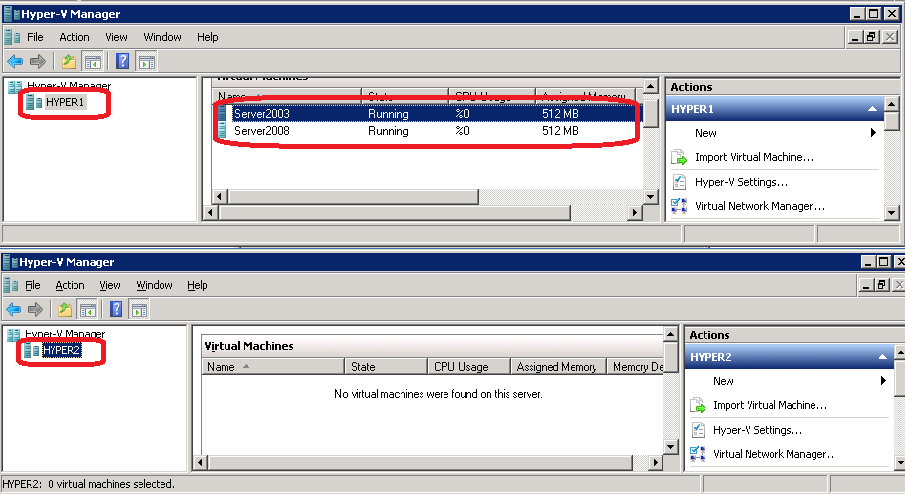Viewport: 905px width, 494px height.
Task: Click Virtual Network Manager link under HYPER2
Action: [x=773, y=454]
